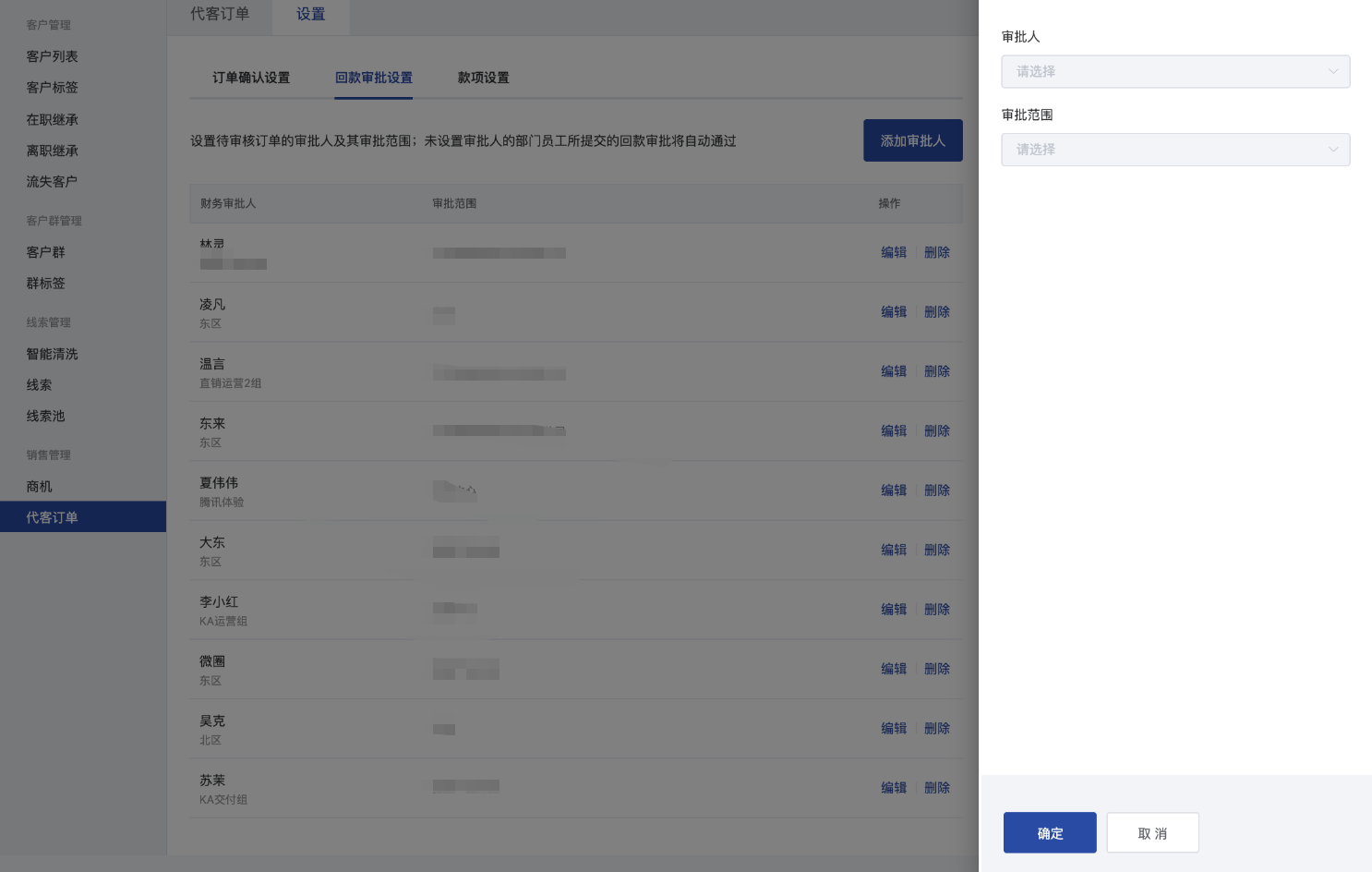Open the 审批范围 dropdown
The width and height of the screenshot is (1372, 872).
1175,150
